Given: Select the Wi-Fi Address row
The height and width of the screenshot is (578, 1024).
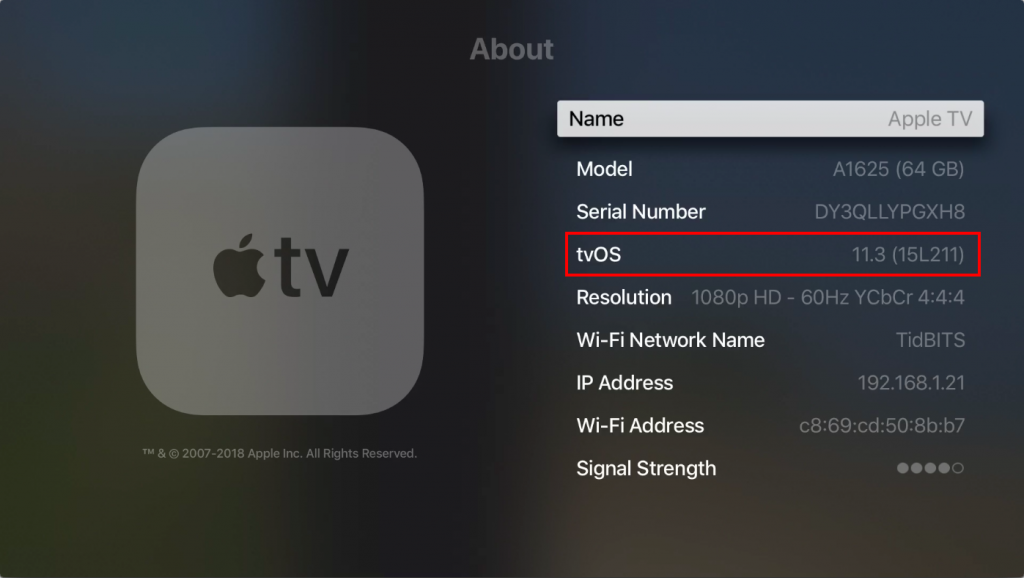Looking at the screenshot, I should click(x=770, y=425).
